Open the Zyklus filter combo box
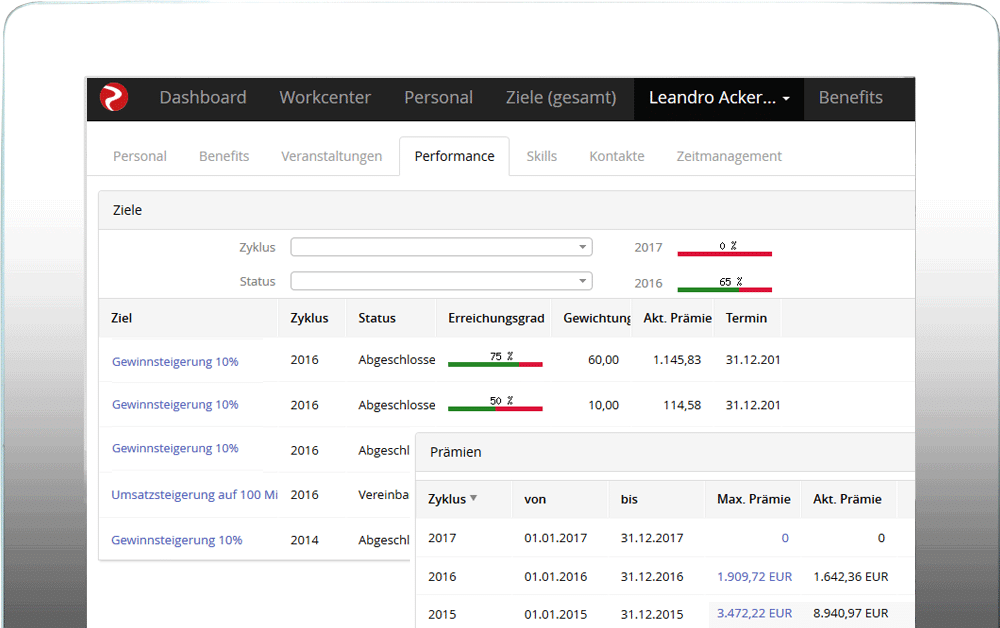The width and height of the screenshot is (1000, 628). [x=441, y=247]
